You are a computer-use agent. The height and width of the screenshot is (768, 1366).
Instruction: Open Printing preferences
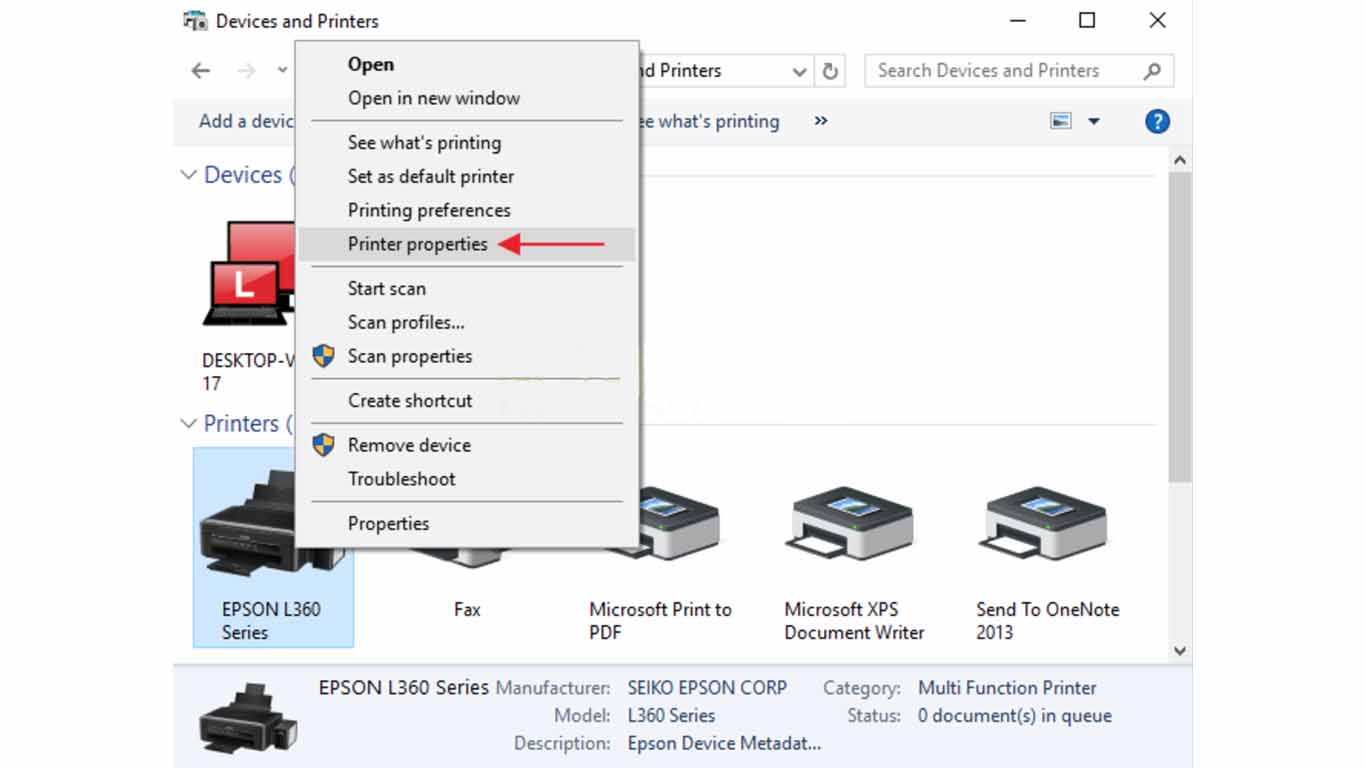coord(466,210)
